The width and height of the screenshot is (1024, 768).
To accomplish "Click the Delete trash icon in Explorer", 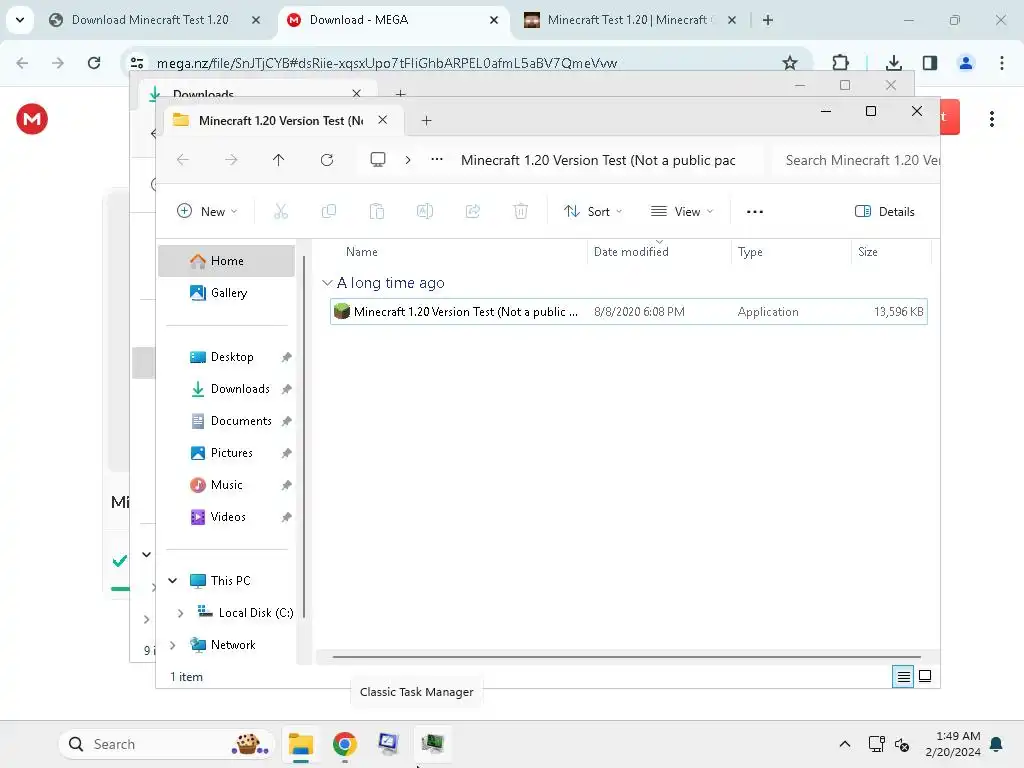I will pos(520,211).
